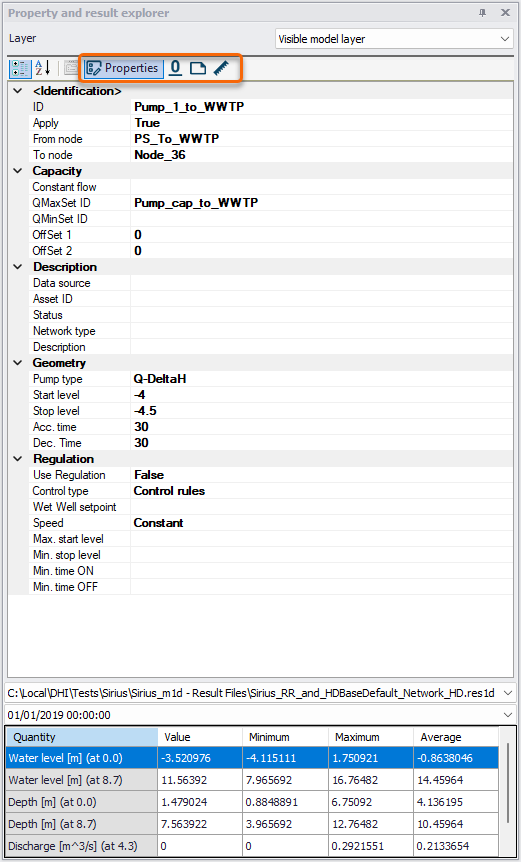Viewport: 521px width, 862px height.
Task: Click the Value column header
Action: pos(200,737)
